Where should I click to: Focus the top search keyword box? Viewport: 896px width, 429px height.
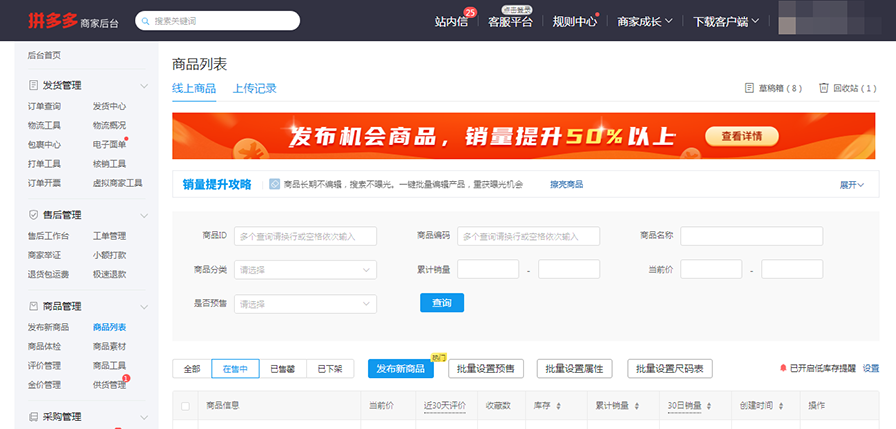tap(217, 21)
